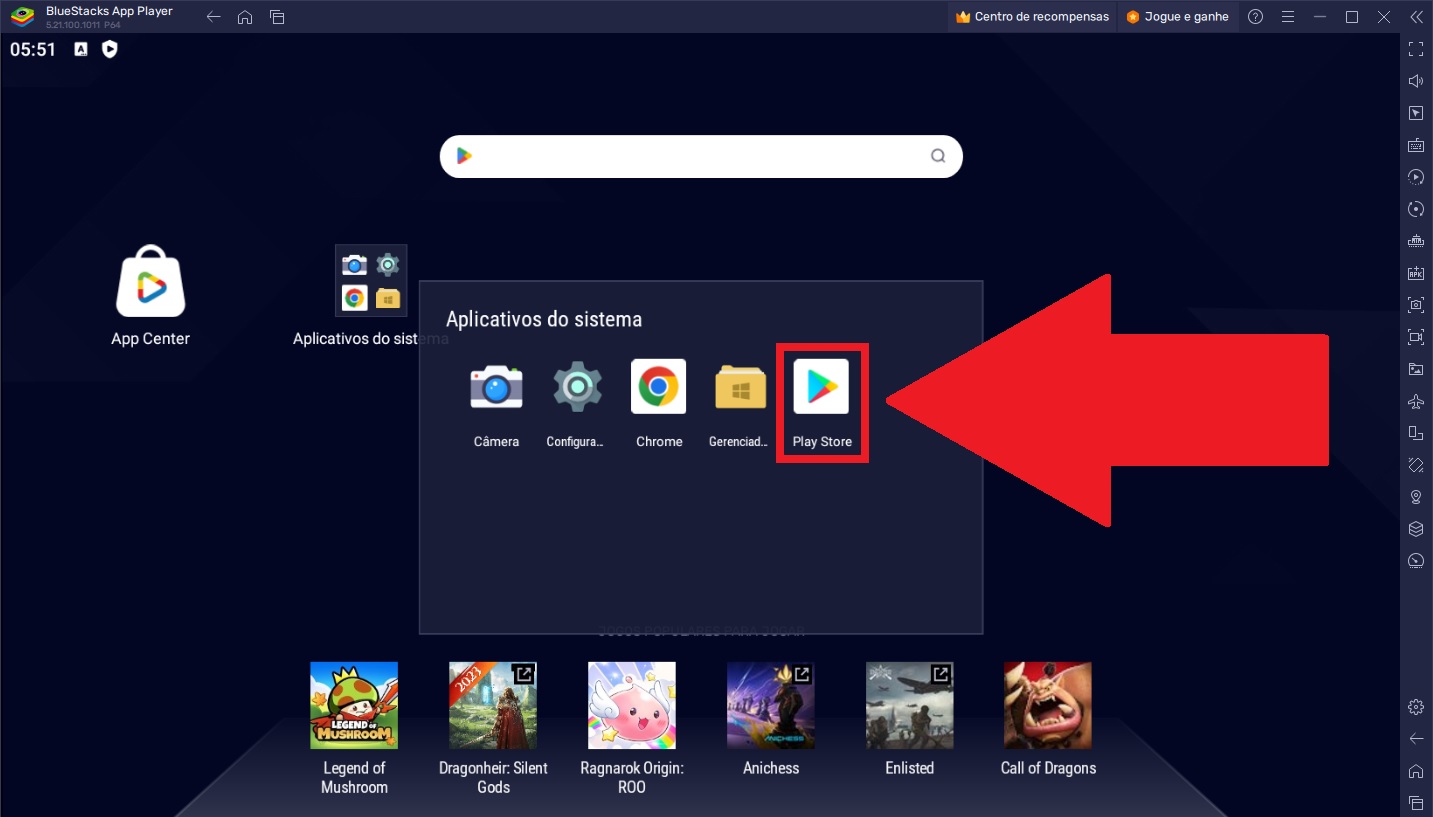The height and width of the screenshot is (817, 1433).
Task: Toggle cursor lock in sidebar
Action: pyautogui.click(x=1415, y=112)
